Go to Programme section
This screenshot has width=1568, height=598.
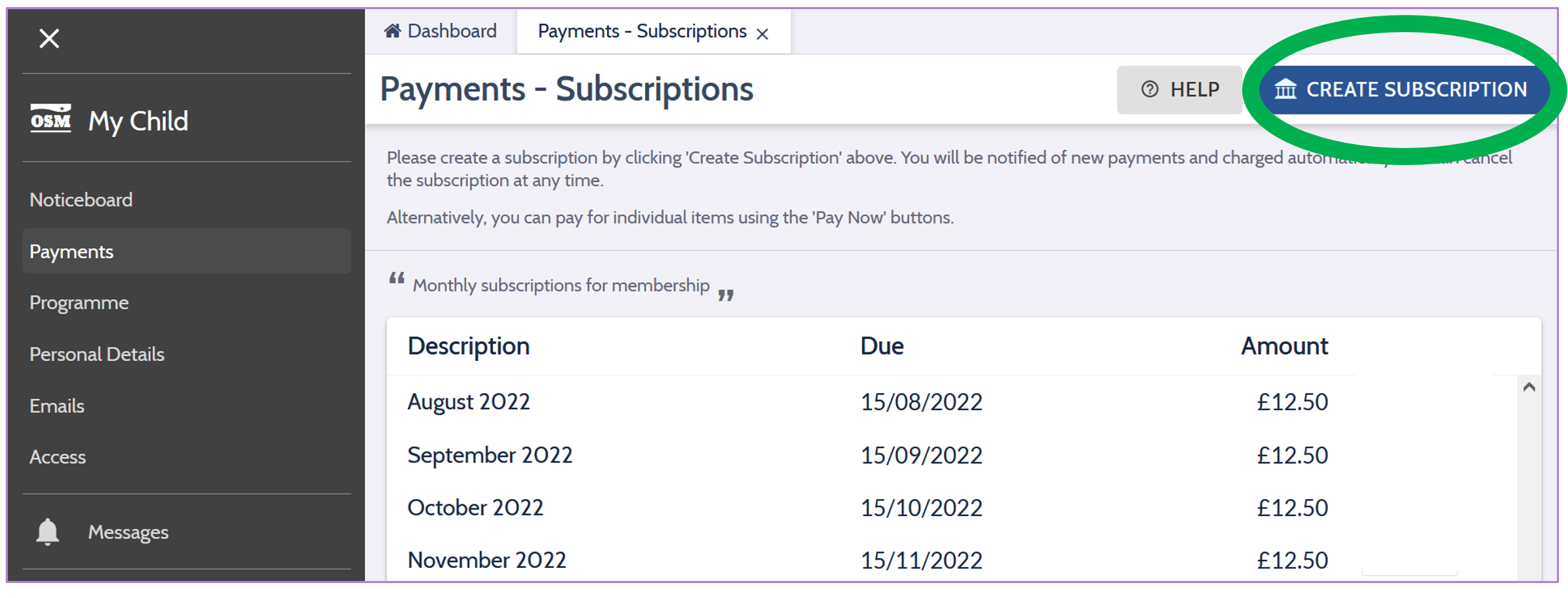[79, 303]
